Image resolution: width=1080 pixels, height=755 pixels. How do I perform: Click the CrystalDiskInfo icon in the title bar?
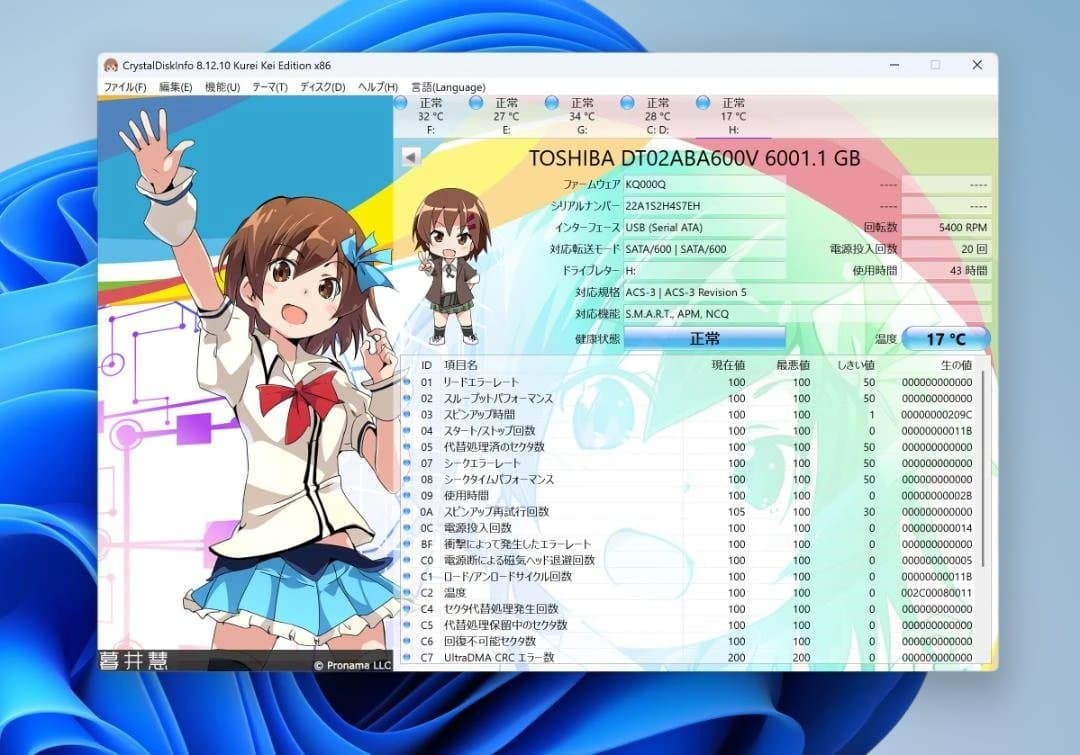click(113, 64)
